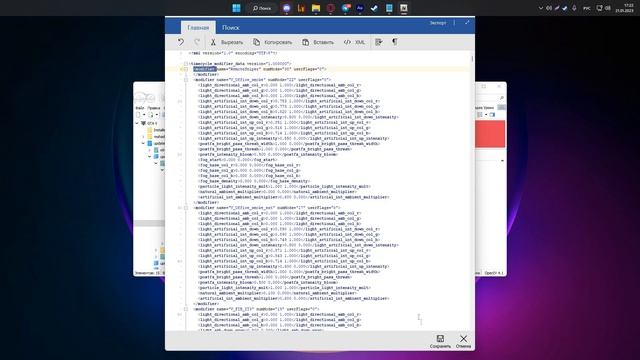Click the first particle_light_intensity_mult line
Image resolution: width=640 pixels, height=360 pixels.
284,186
